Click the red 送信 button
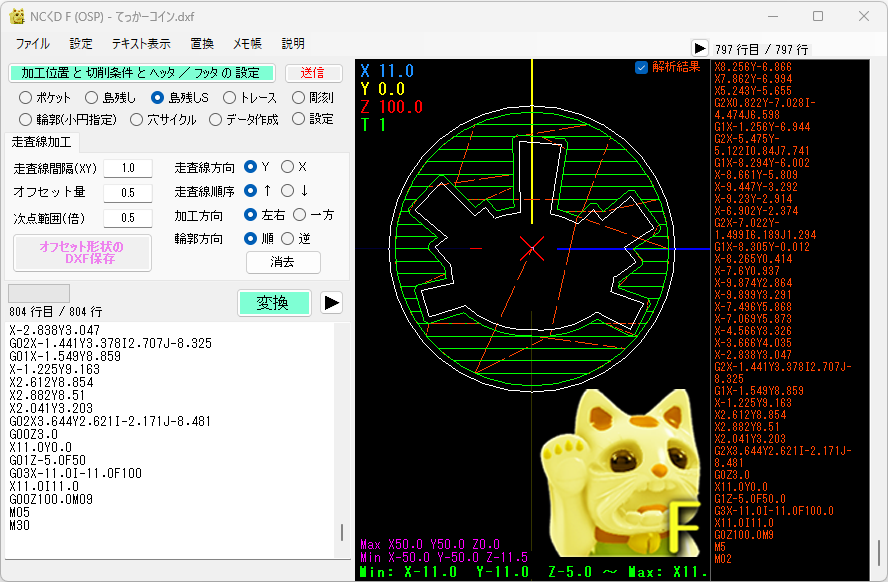Image resolution: width=888 pixels, height=582 pixels. pyautogui.click(x=313, y=73)
